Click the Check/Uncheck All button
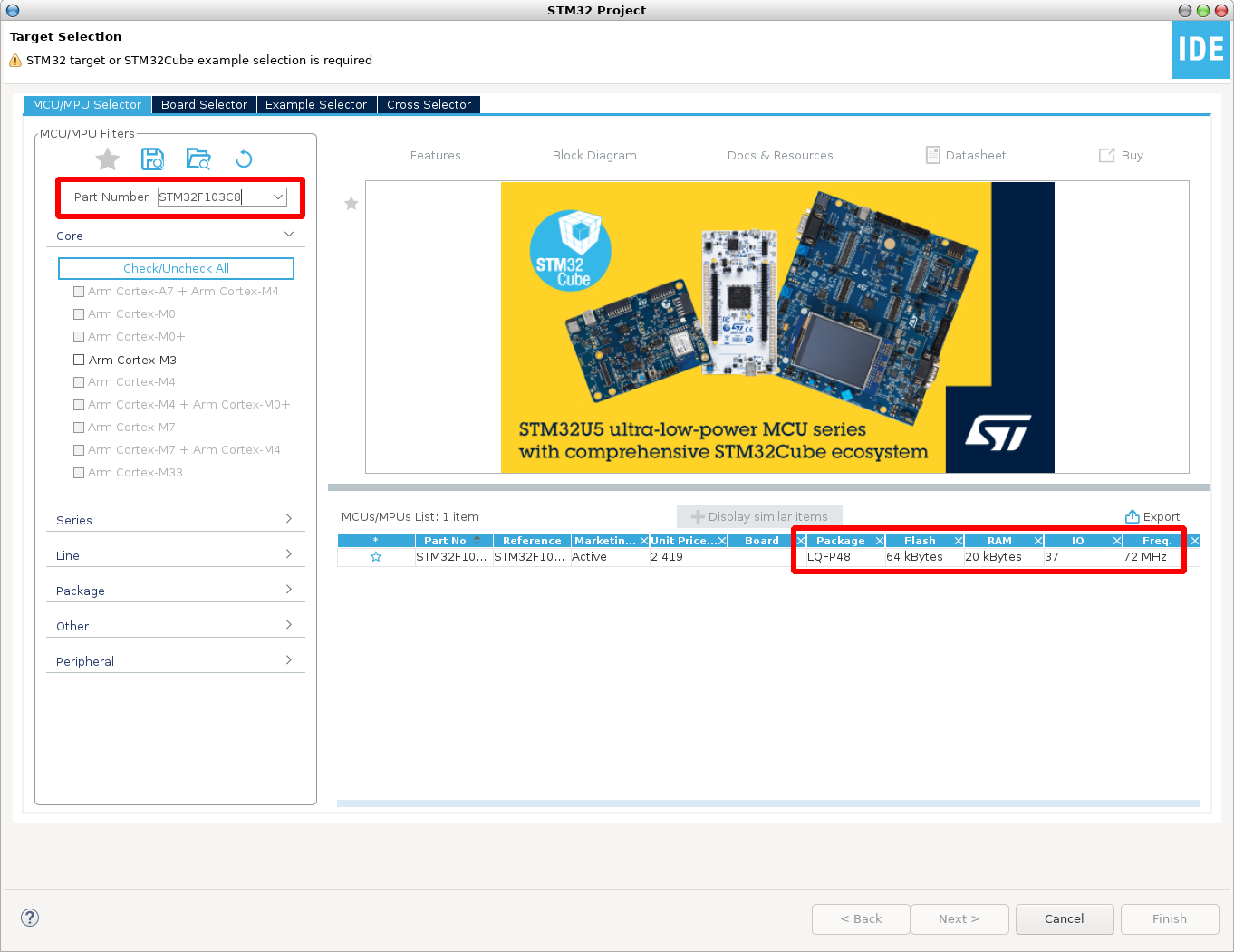Viewport: 1234px width, 952px height. tap(176, 268)
